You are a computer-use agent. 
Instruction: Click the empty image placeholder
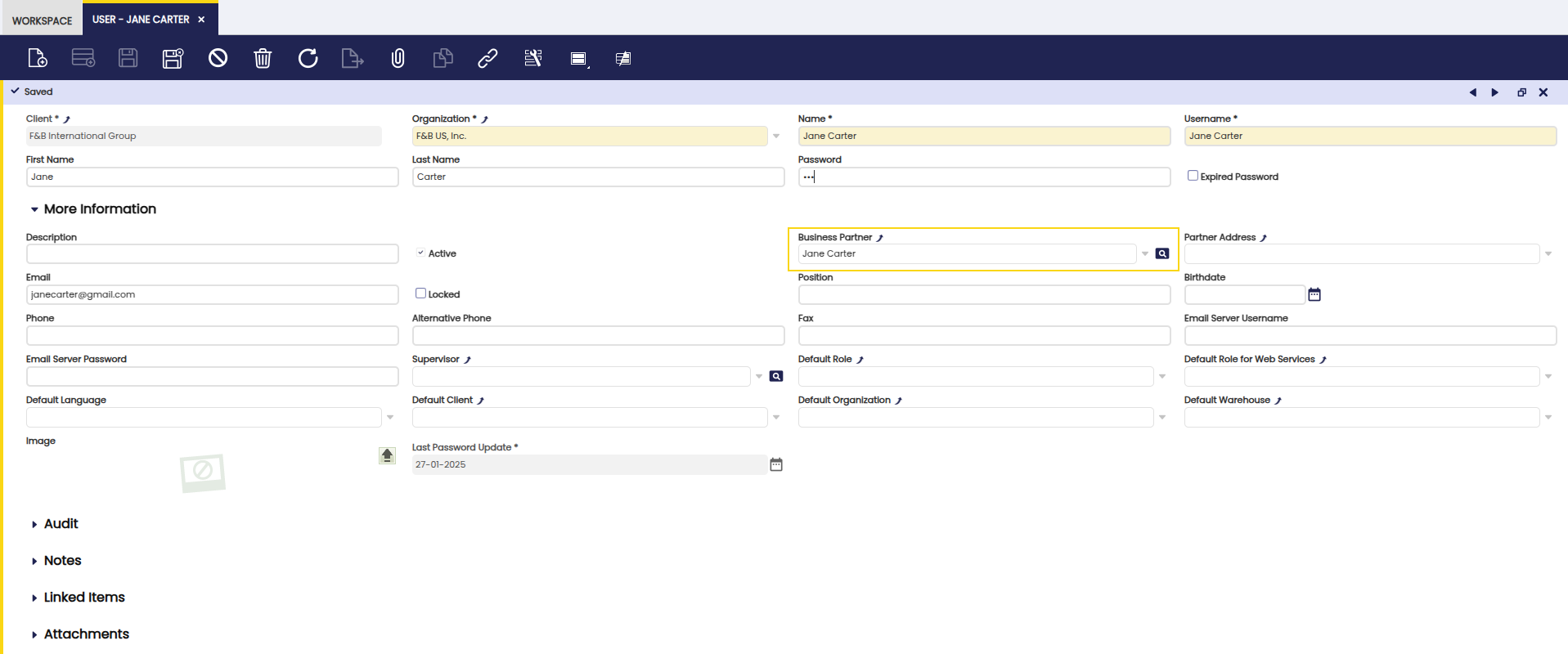coord(203,473)
